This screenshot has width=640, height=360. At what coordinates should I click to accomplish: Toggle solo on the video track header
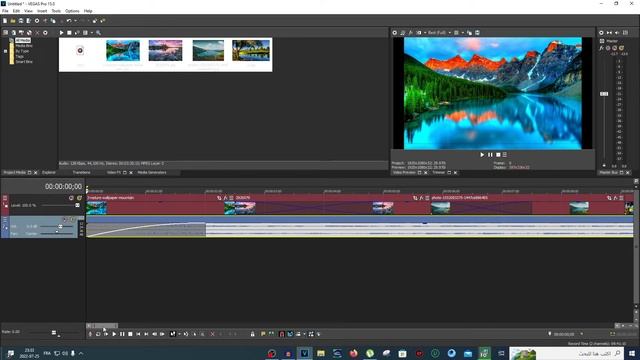pos(79,198)
